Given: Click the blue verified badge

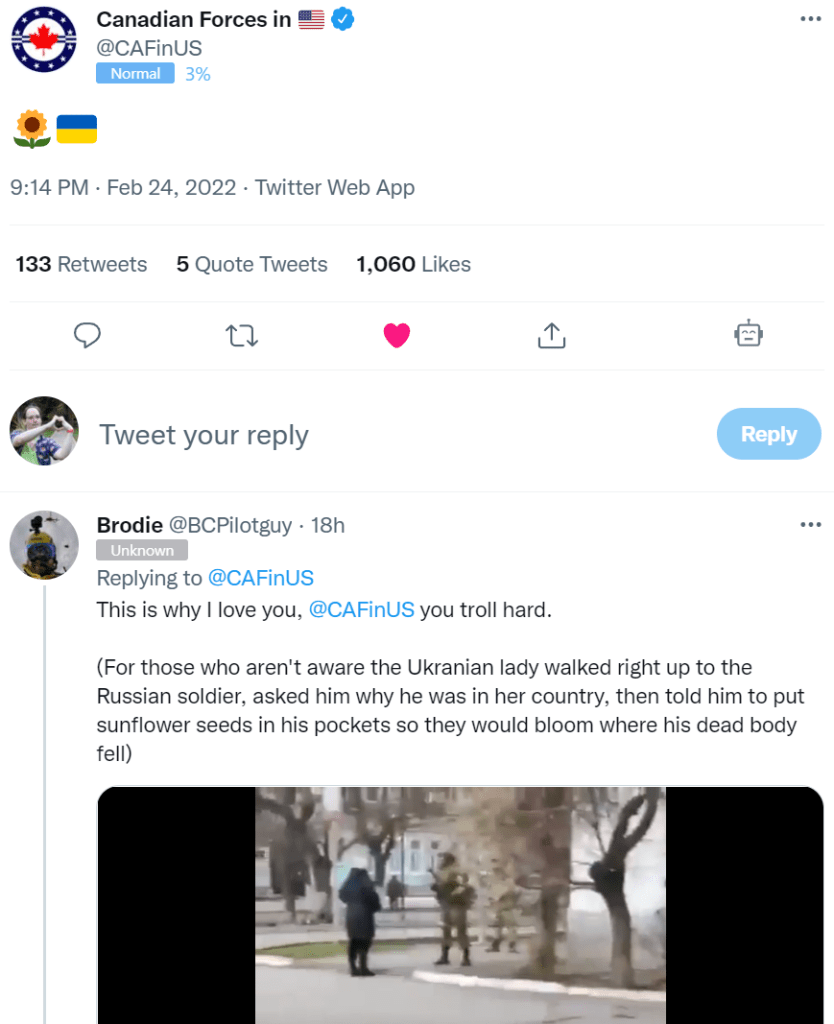Looking at the screenshot, I should point(344,19).
